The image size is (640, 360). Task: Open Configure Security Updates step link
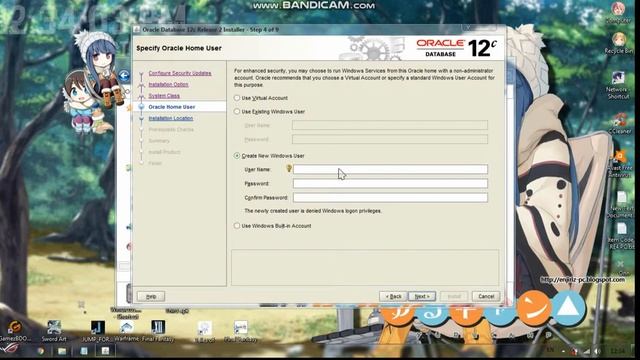tap(180, 73)
